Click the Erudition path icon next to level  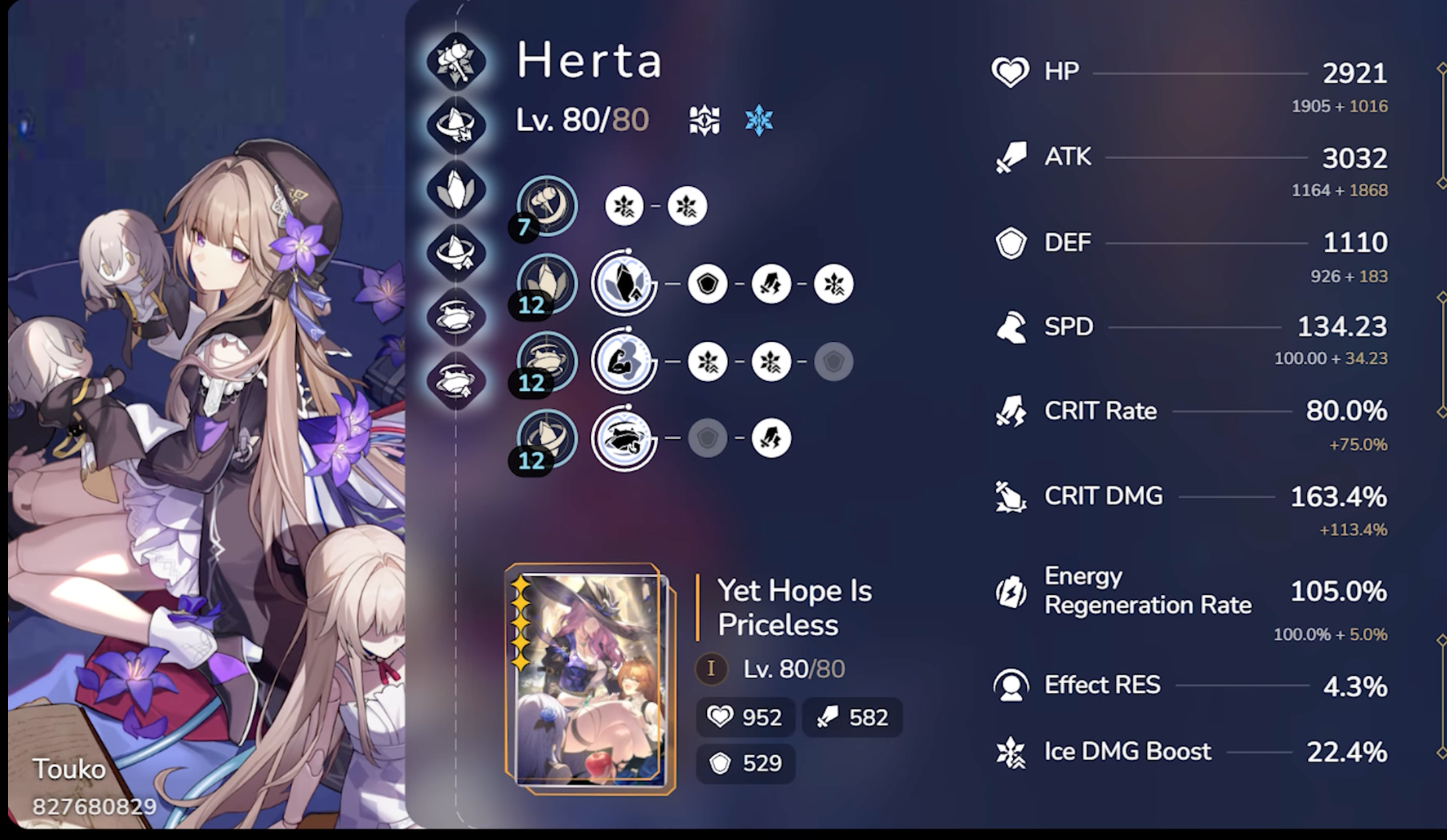(704, 121)
